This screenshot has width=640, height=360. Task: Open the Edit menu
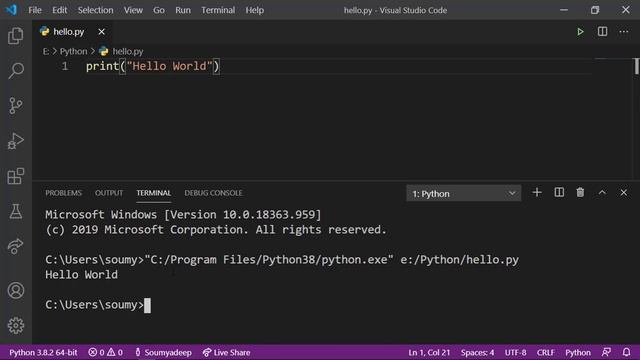point(60,10)
